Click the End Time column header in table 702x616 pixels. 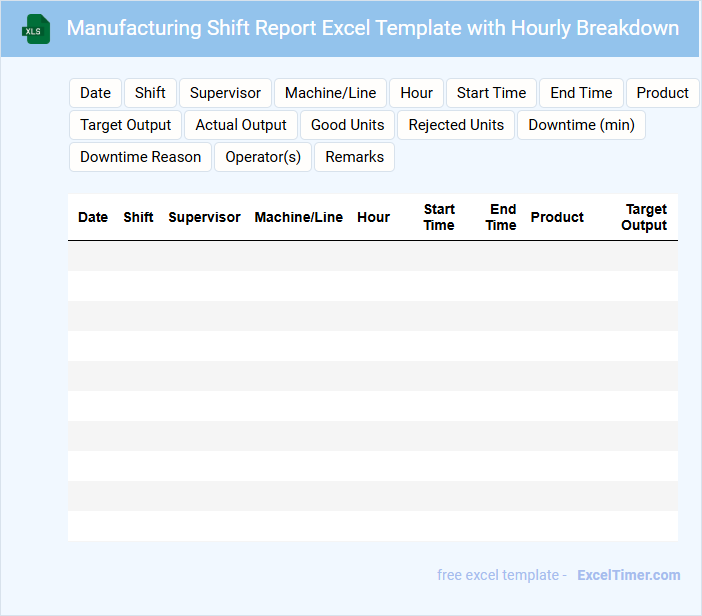(501, 217)
